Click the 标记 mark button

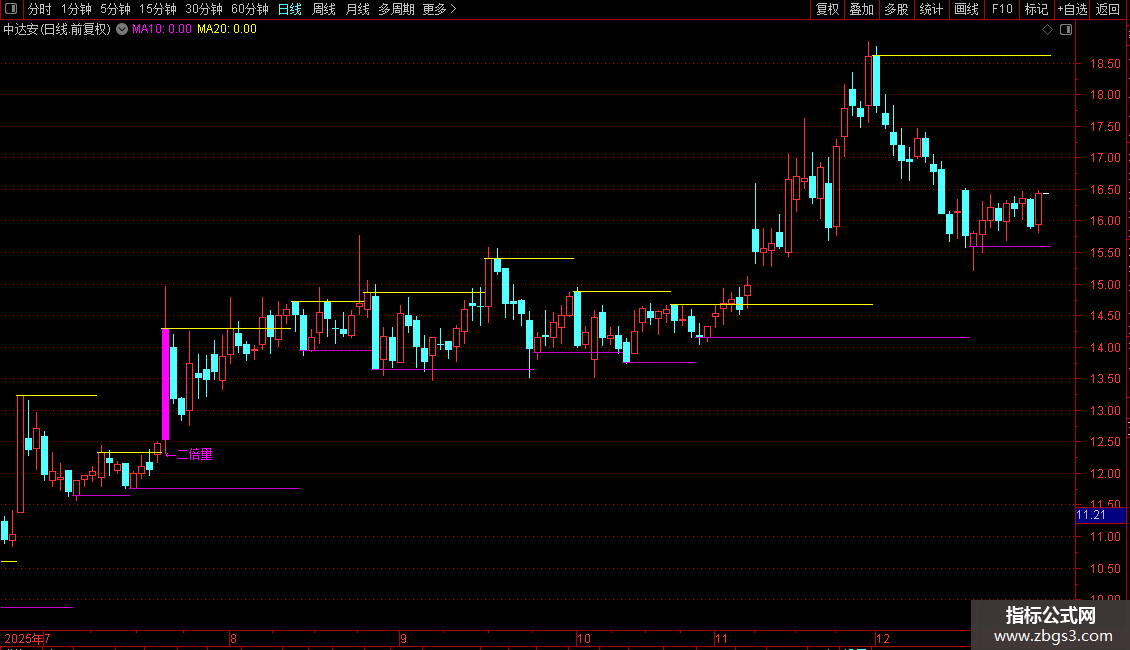click(1036, 9)
